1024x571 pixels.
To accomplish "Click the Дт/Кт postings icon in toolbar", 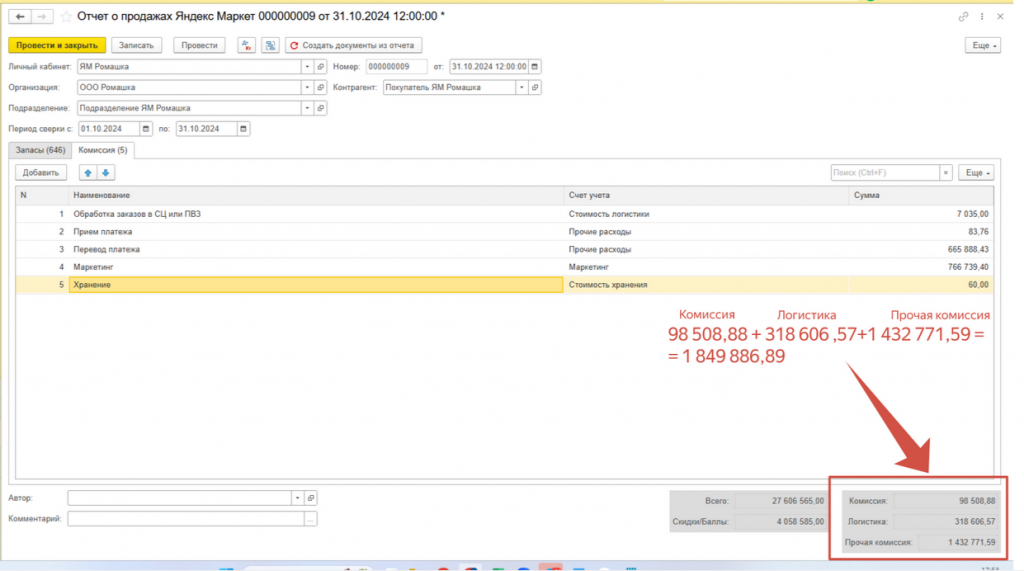I will (x=246, y=45).
